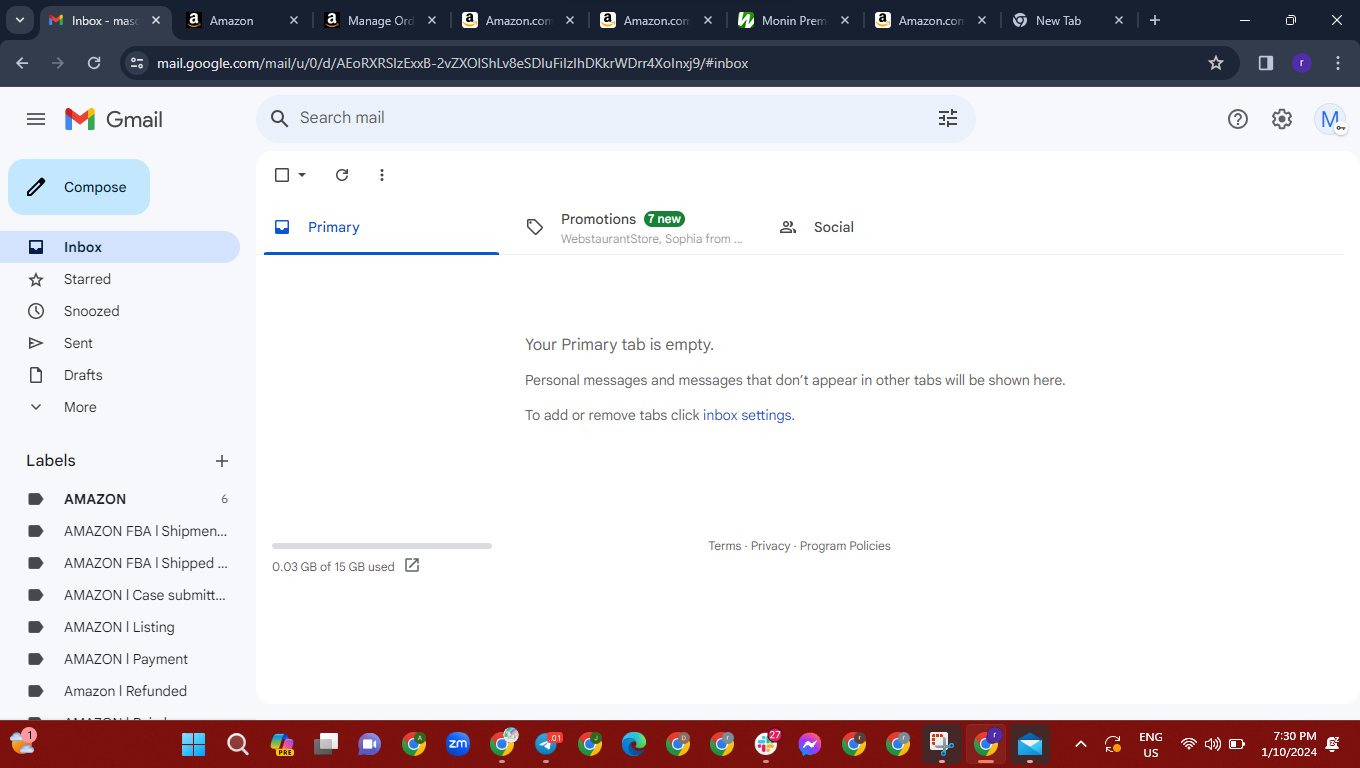
Task: Click the Compose button
Action: click(79, 187)
